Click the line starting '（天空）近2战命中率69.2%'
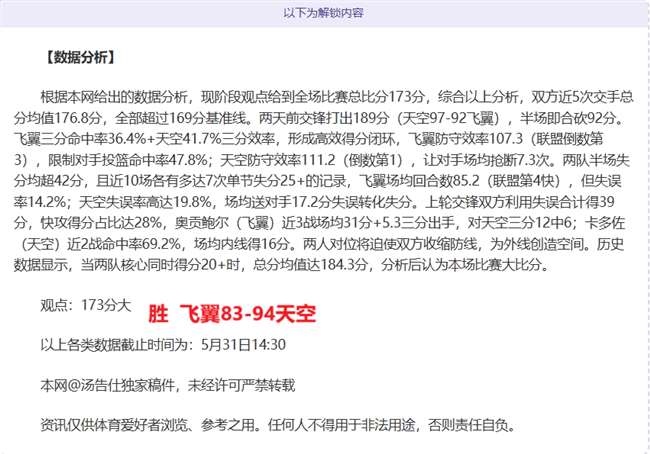Screen dimensions: 650x454 coord(322,244)
